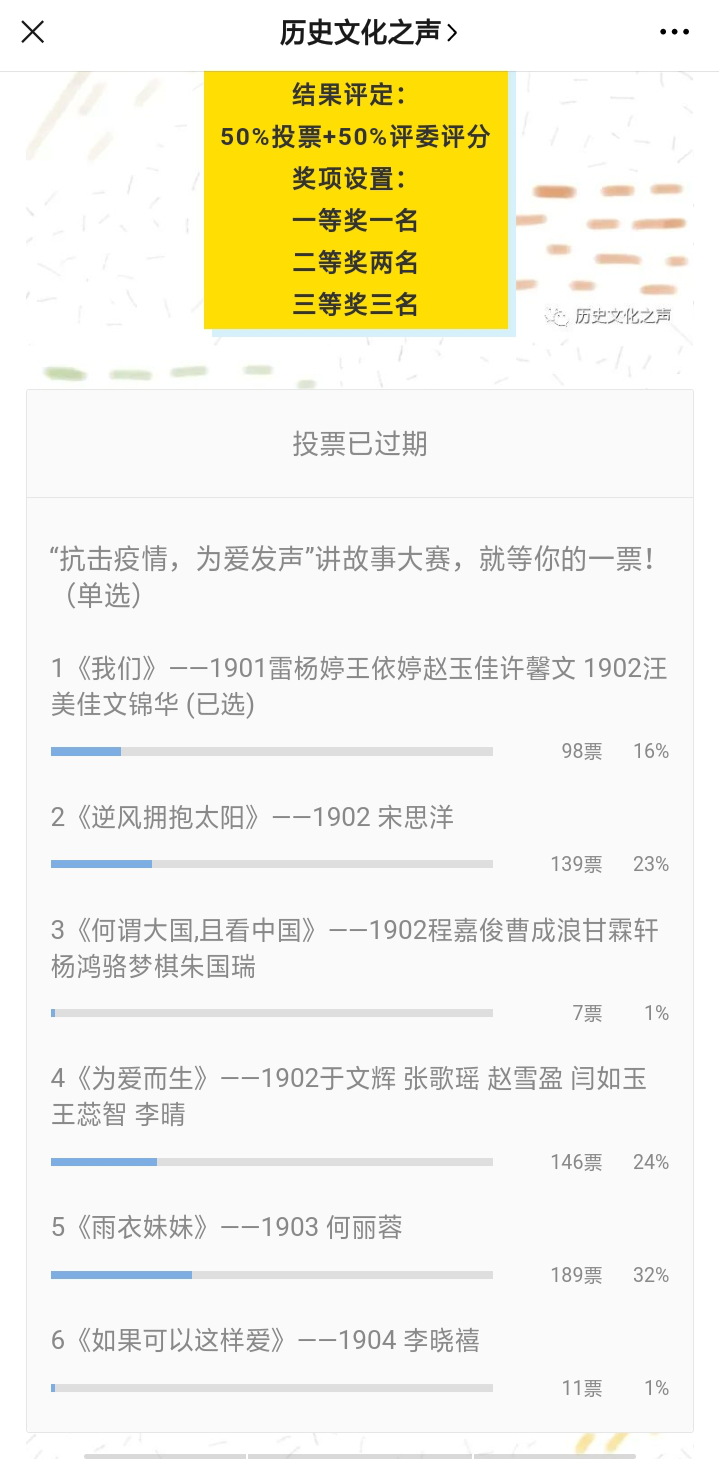Screen dimensions: 719x1459
Task: Select option 2《逆风拥抱太阳》宋思洋
Action: 252,818
